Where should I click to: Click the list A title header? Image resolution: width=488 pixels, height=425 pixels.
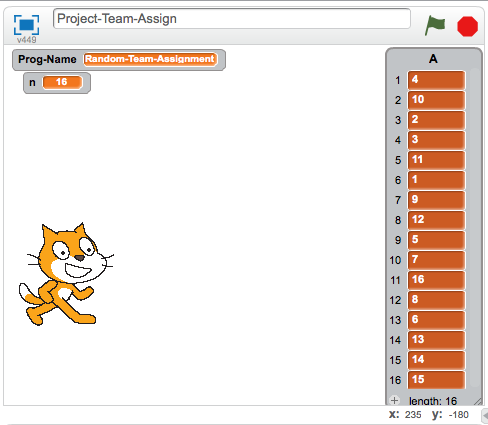[433, 59]
